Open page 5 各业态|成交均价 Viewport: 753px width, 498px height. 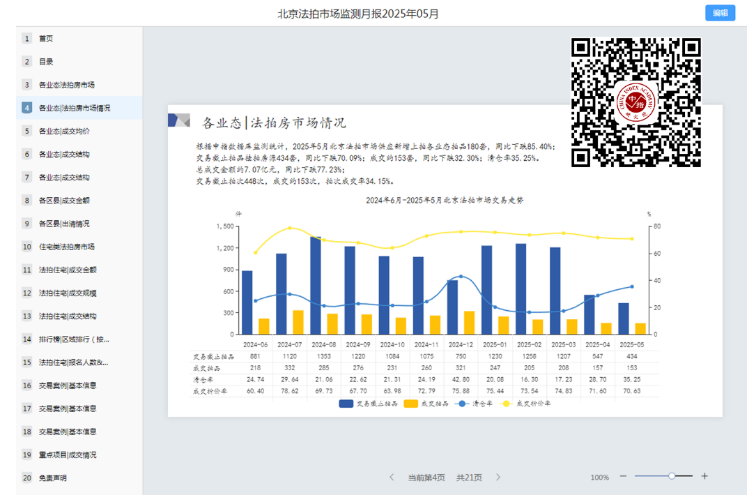(79, 131)
